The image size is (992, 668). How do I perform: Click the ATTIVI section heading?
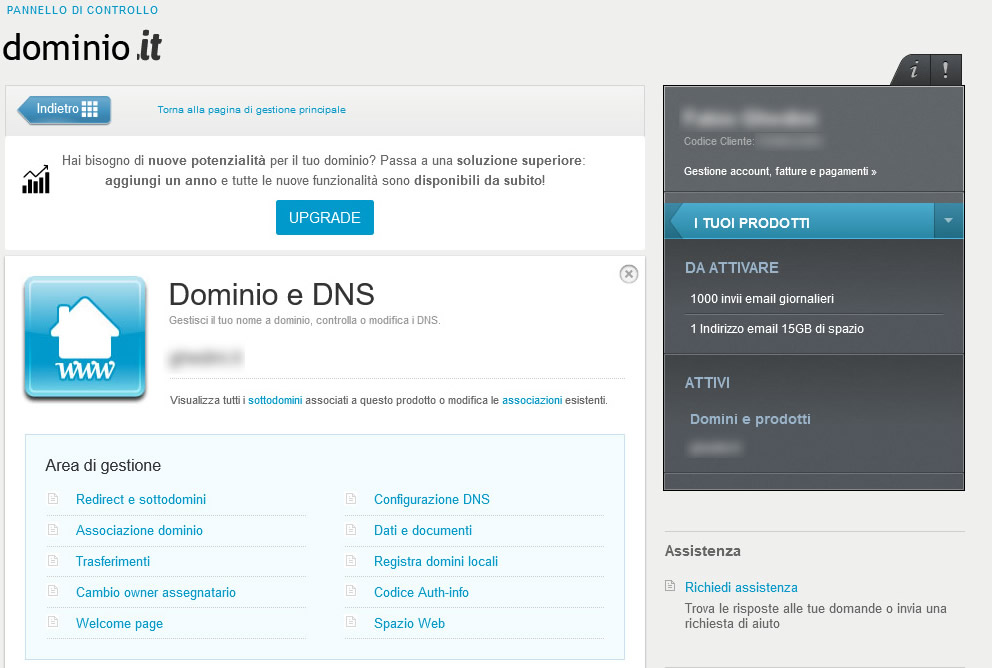click(707, 383)
